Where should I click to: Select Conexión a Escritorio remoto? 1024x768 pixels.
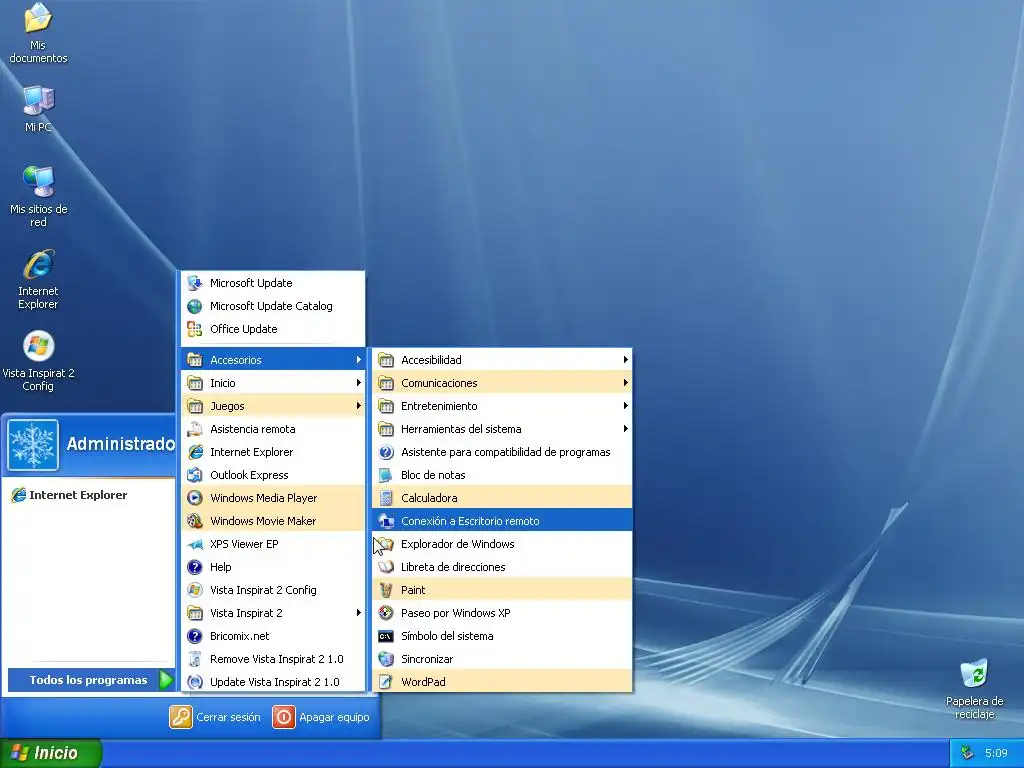click(x=502, y=520)
